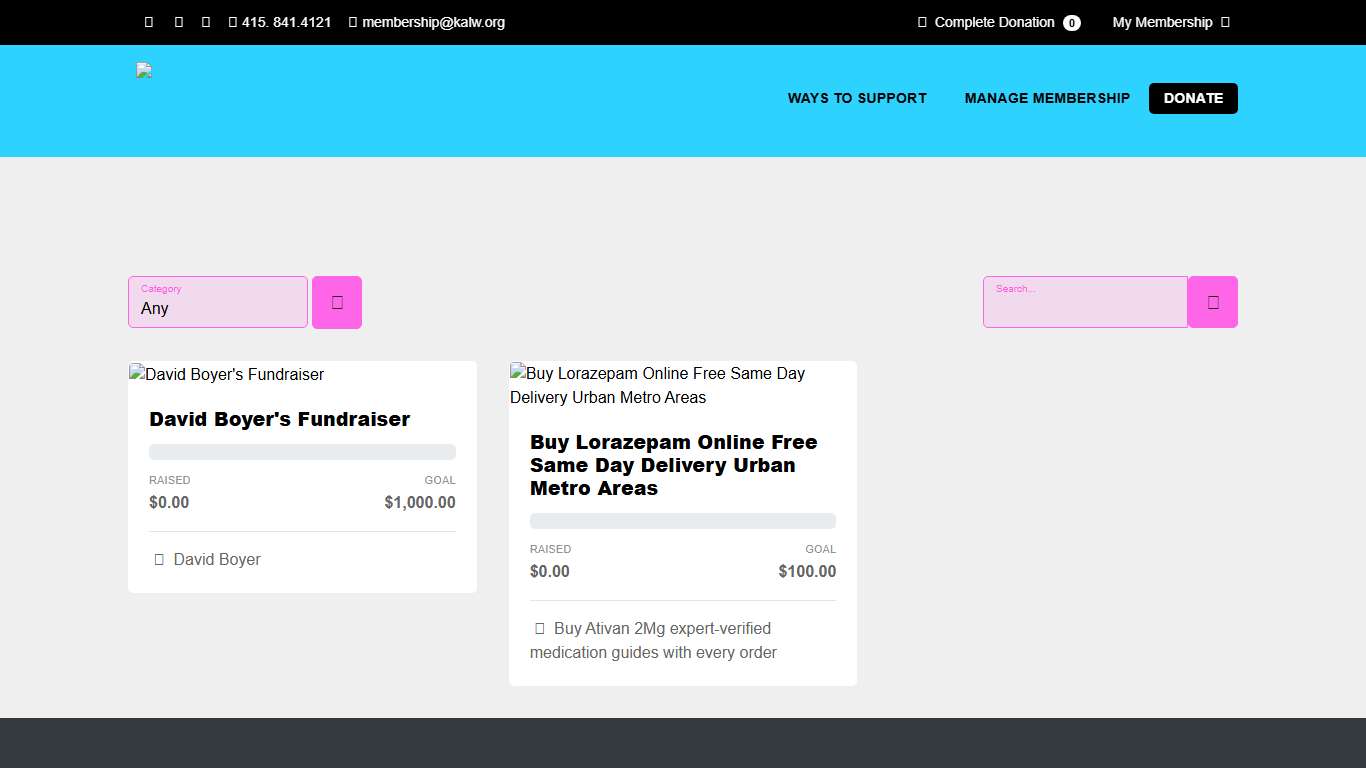This screenshot has height=768, width=1366.
Task: Click the person icon beside David Boyer
Action: click(x=159, y=560)
